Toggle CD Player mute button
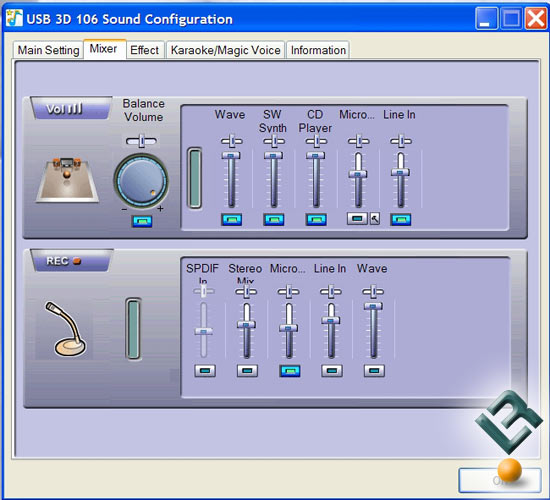This screenshot has height=500, width=550. (x=316, y=219)
